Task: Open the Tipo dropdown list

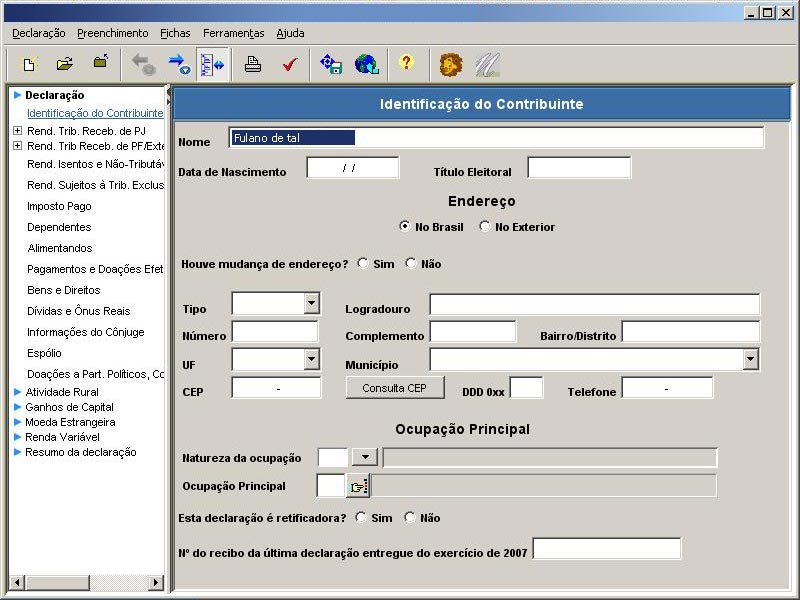Action: click(x=311, y=303)
